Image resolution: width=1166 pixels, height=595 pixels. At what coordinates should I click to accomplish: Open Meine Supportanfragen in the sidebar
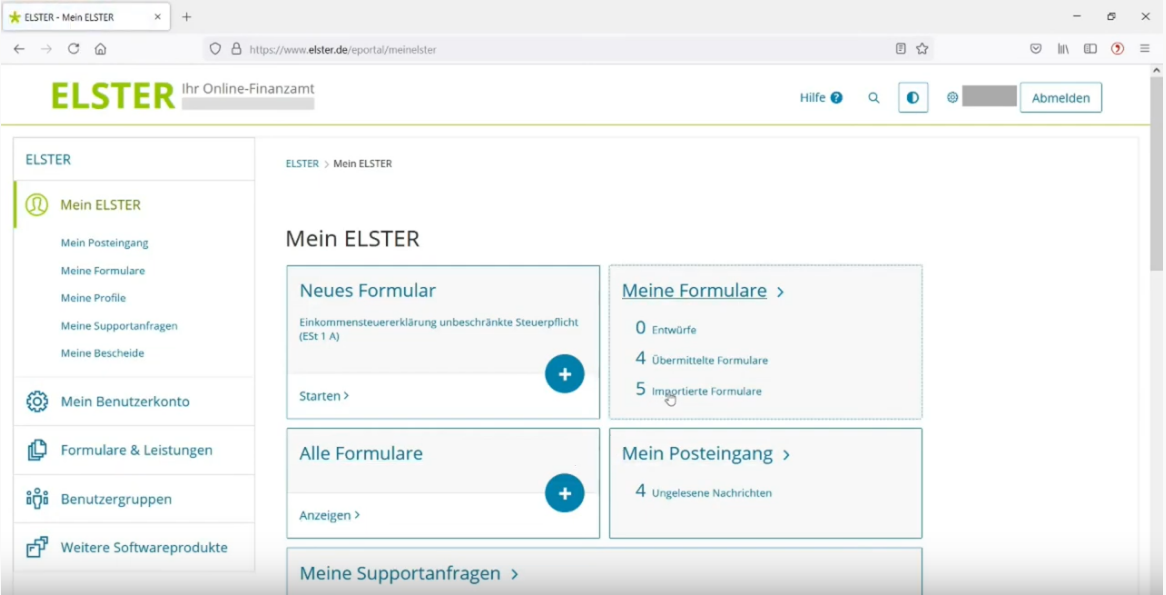119,326
